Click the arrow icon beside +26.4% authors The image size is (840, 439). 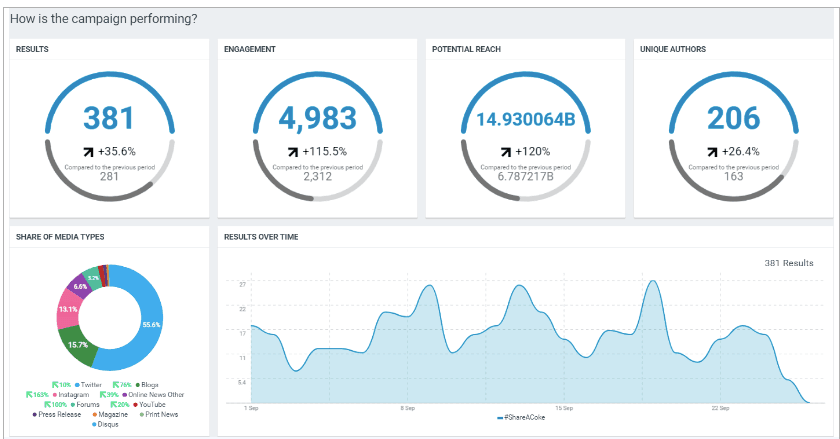(x=710, y=152)
